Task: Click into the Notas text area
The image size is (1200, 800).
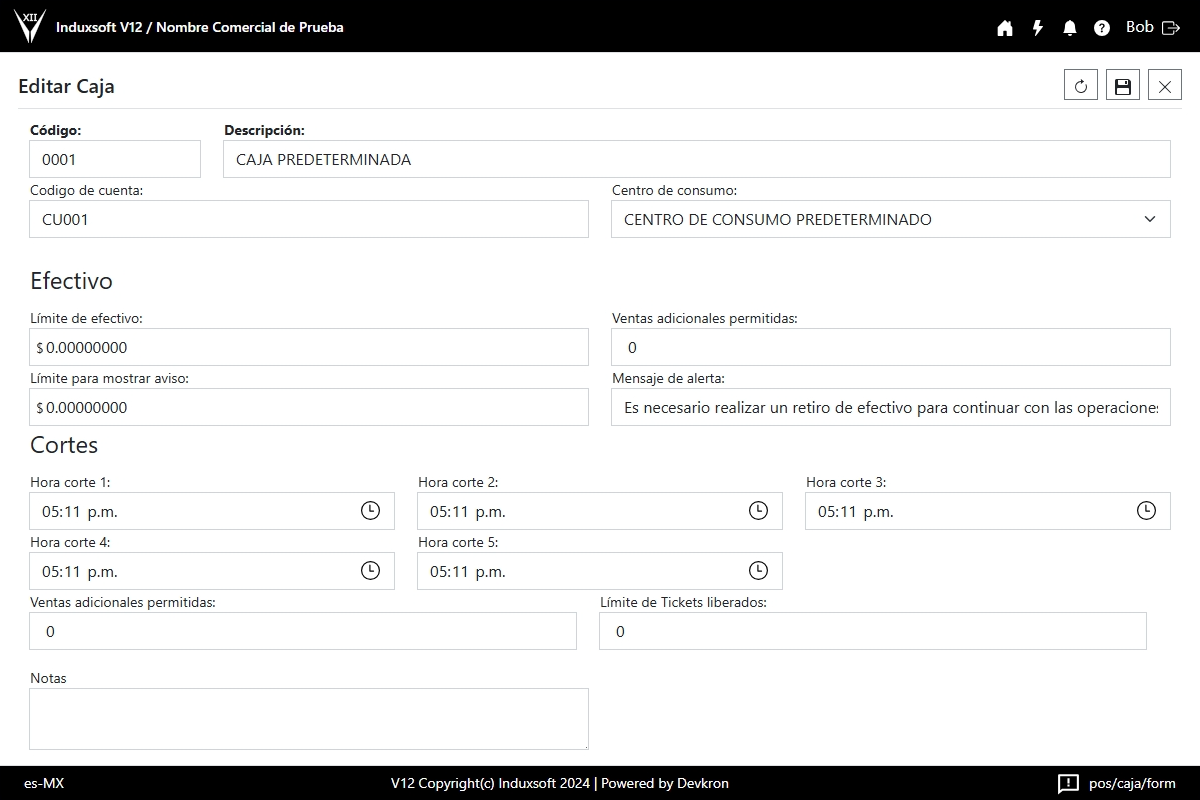Action: click(x=308, y=718)
